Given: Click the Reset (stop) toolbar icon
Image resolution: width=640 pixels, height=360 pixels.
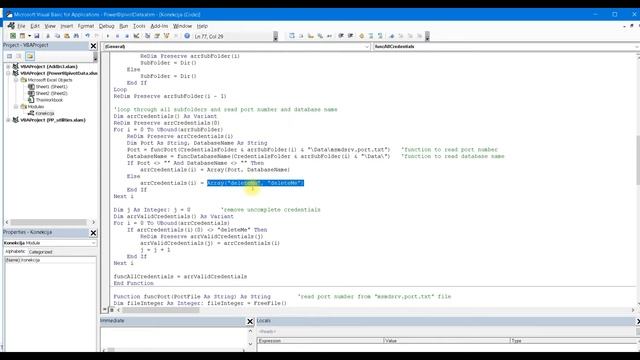Looking at the screenshot, I should pyautogui.click(x=127, y=36).
